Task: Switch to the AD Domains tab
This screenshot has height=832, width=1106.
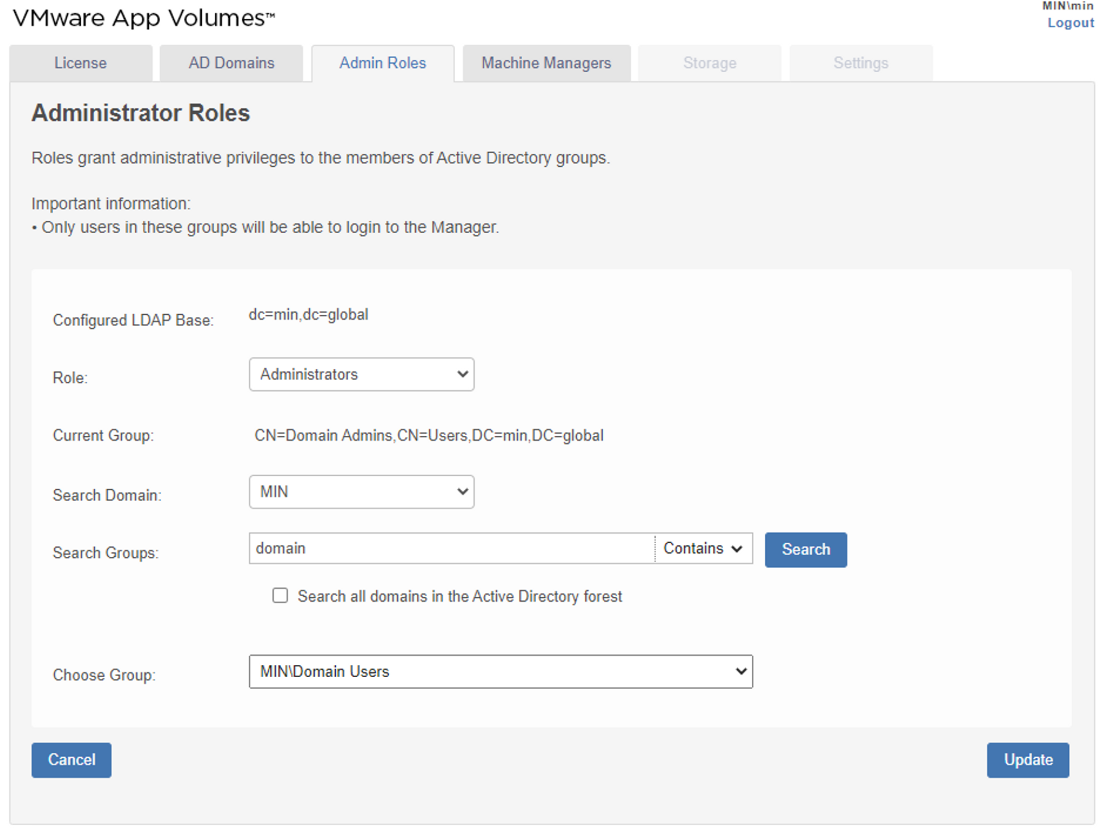Action: (231, 63)
